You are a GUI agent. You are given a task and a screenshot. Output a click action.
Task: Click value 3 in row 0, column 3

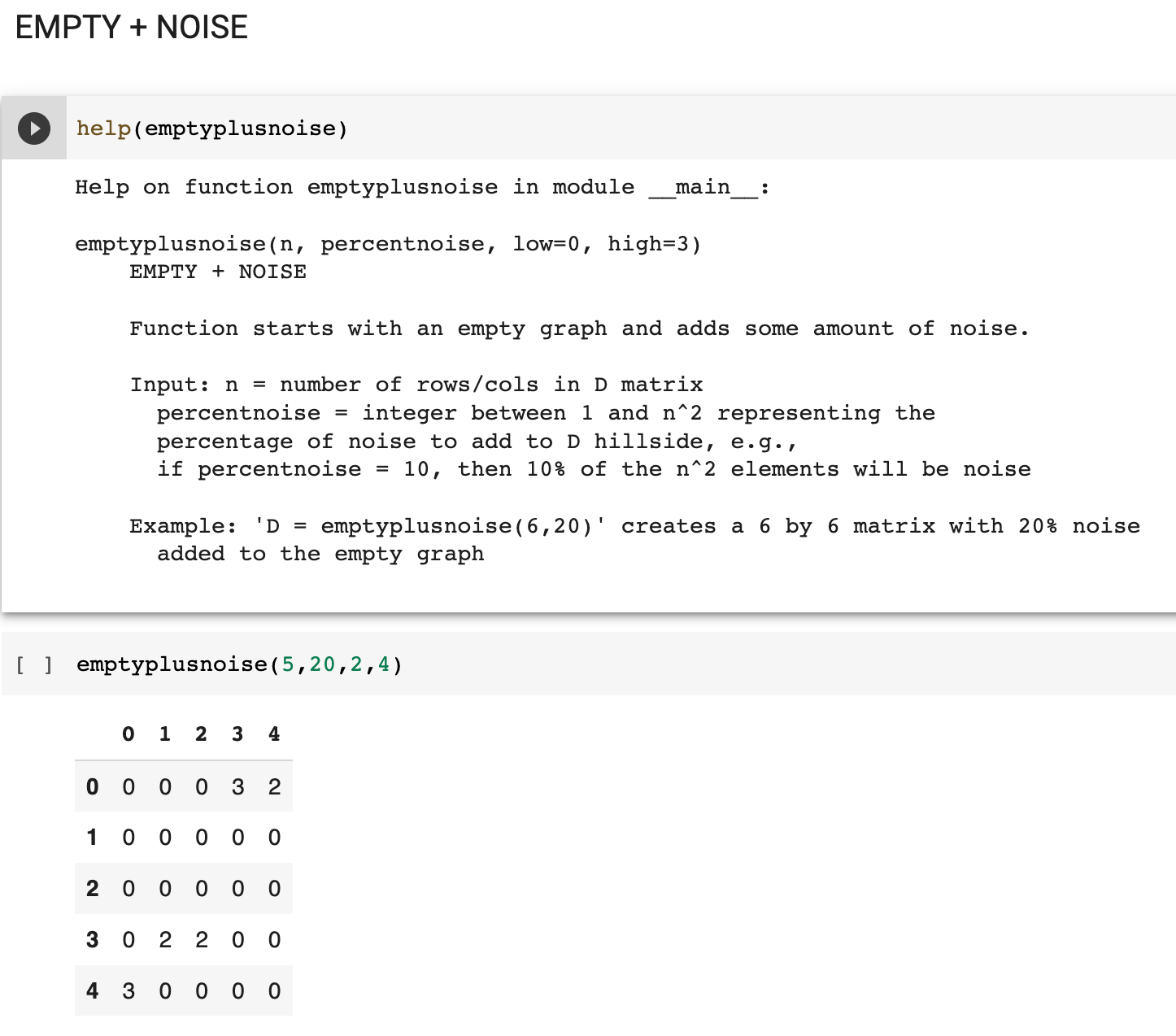tap(238, 787)
